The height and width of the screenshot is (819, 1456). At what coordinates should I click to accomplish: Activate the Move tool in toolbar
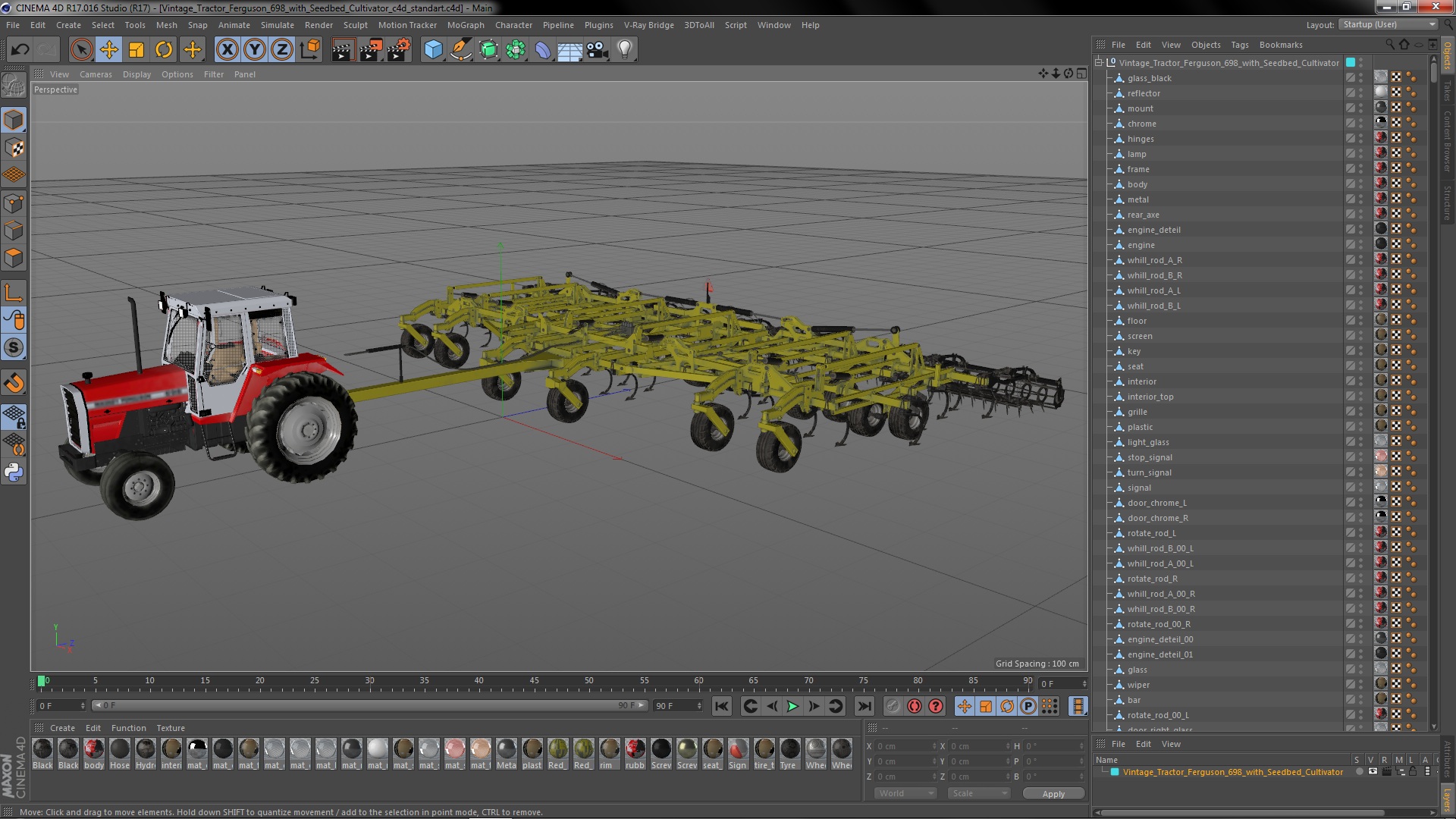[x=109, y=50]
